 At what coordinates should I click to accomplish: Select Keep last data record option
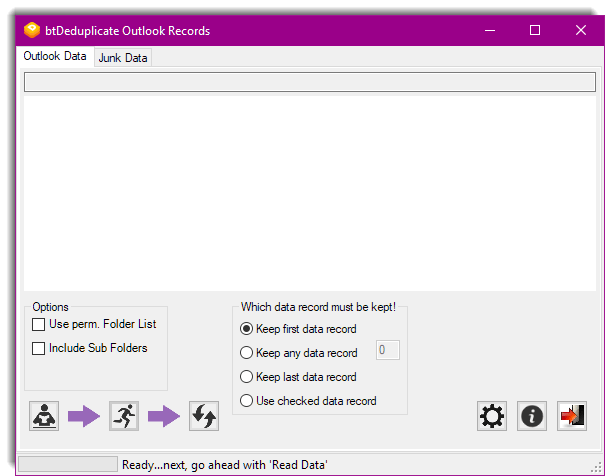[x=247, y=377]
